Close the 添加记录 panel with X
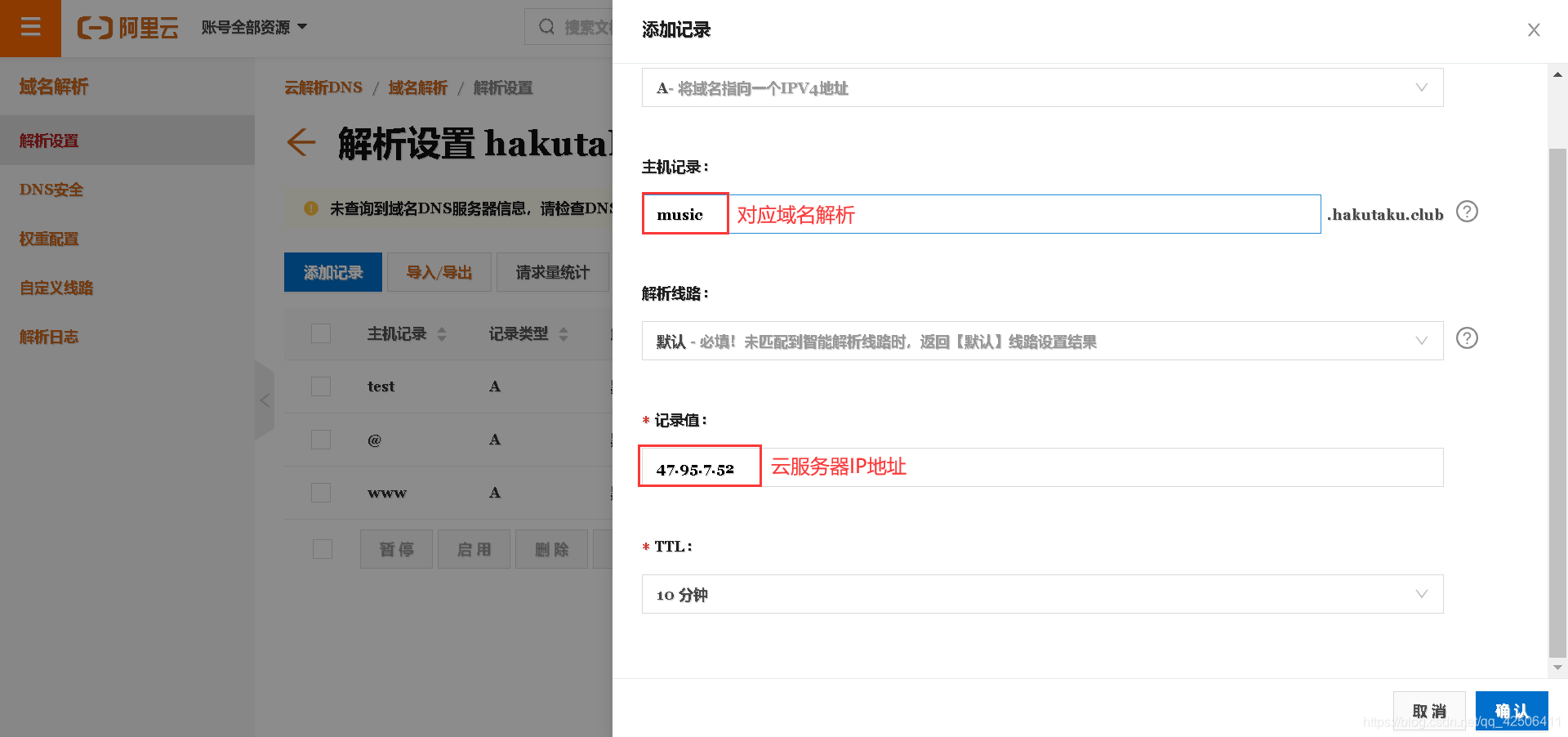The image size is (1568, 737). 1534,29
